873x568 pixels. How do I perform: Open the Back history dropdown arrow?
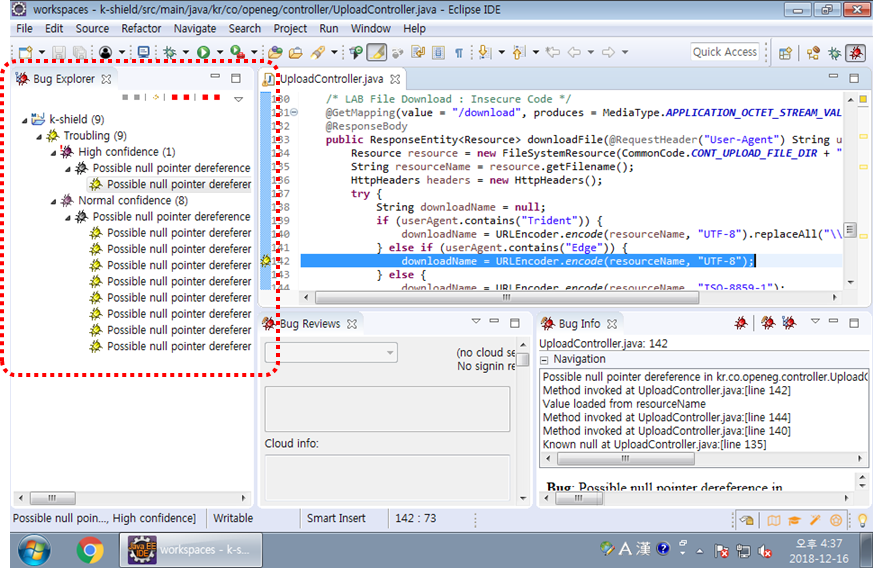pyautogui.click(x=591, y=53)
